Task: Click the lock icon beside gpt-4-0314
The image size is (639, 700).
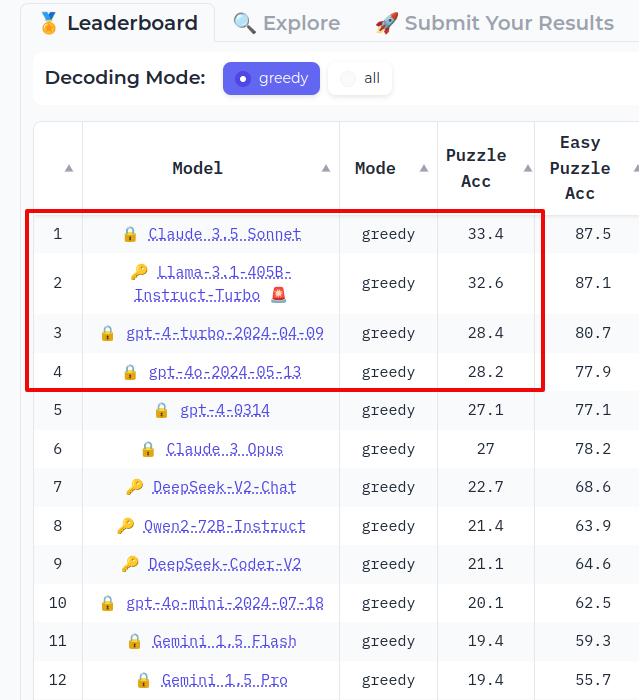Action: click(161, 410)
